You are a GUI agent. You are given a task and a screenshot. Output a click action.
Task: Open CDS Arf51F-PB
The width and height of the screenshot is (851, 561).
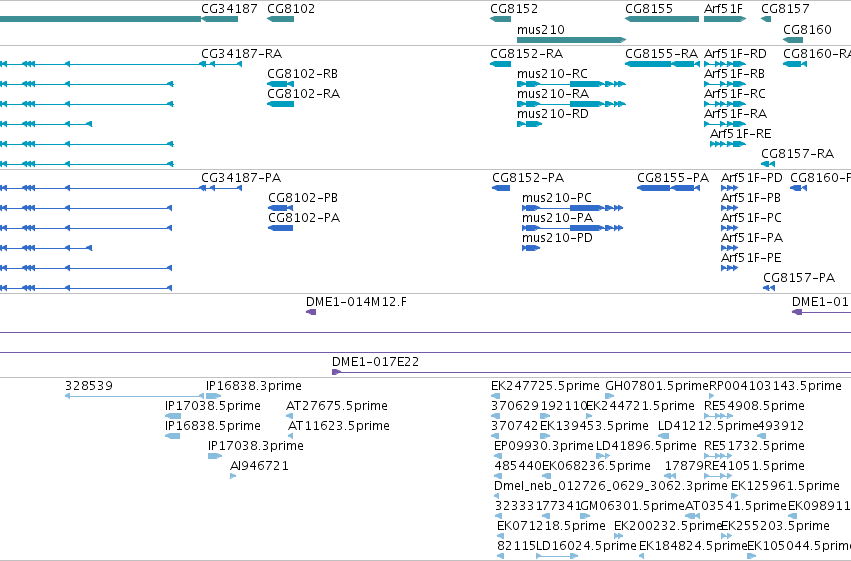click(751, 198)
